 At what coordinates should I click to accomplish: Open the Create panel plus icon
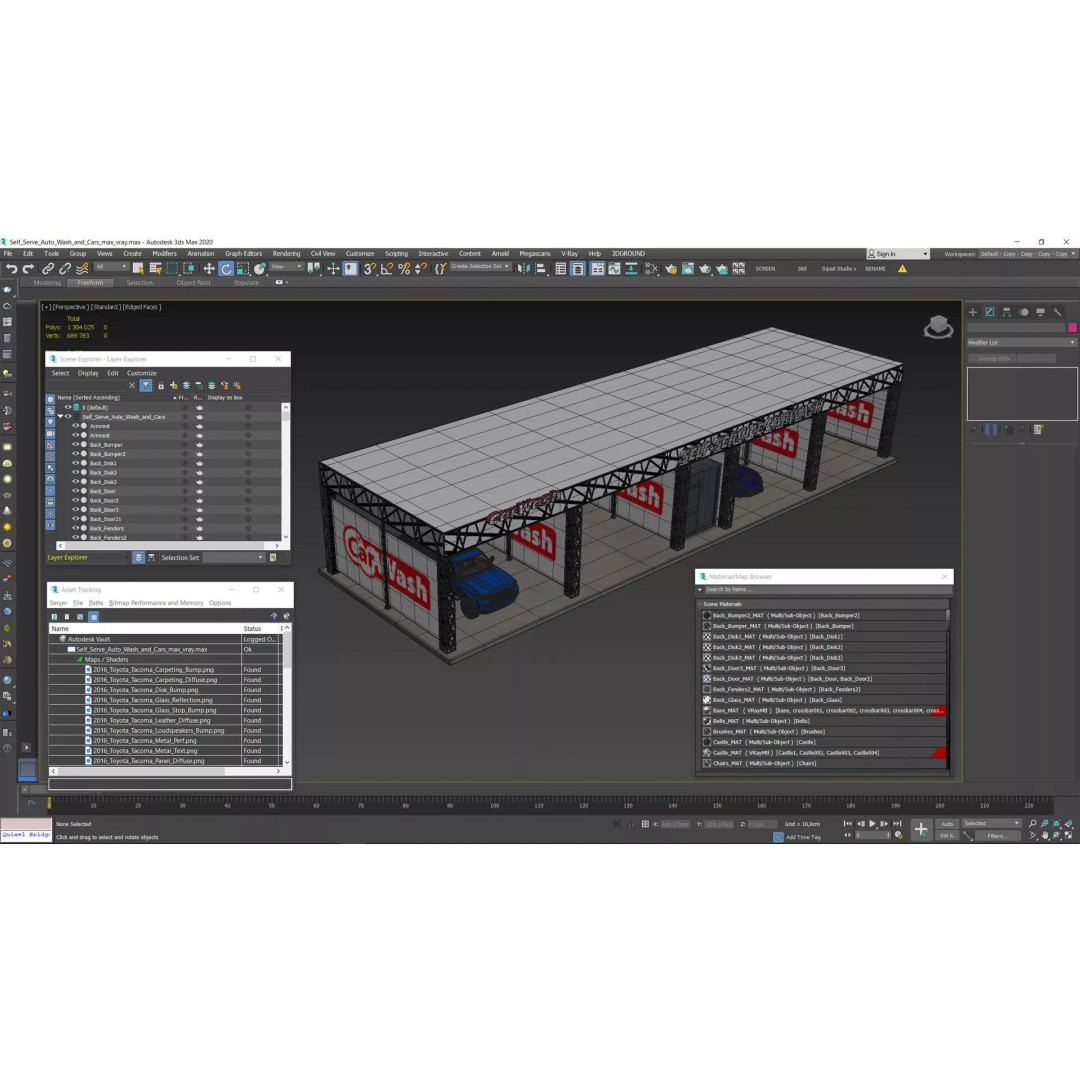[973, 312]
